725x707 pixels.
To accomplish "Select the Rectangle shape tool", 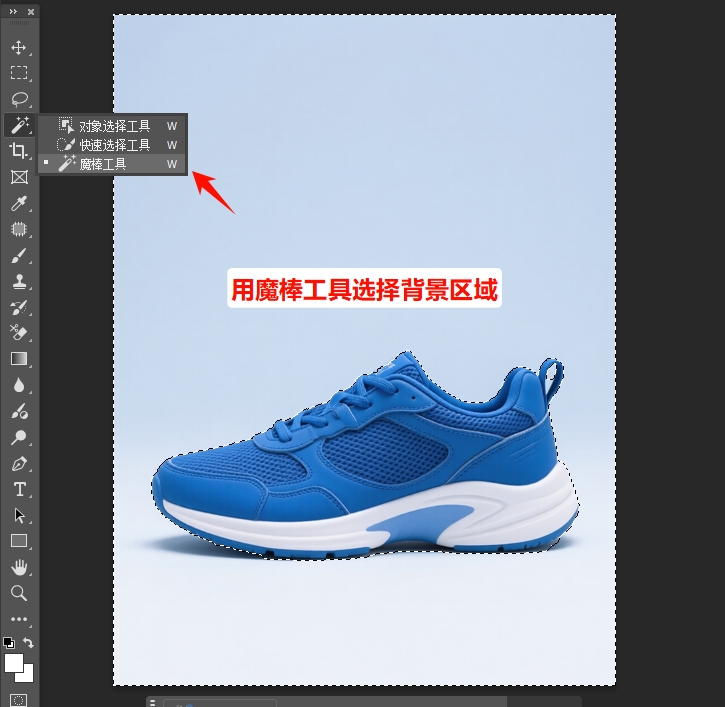I will click(19, 541).
